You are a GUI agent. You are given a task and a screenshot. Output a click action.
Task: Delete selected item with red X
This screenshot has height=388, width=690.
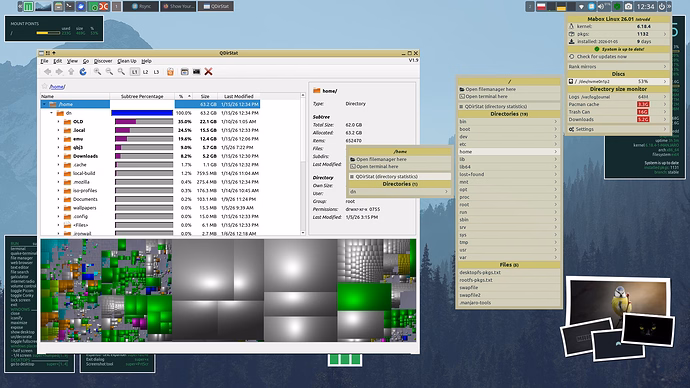pyautogui.click(x=209, y=72)
